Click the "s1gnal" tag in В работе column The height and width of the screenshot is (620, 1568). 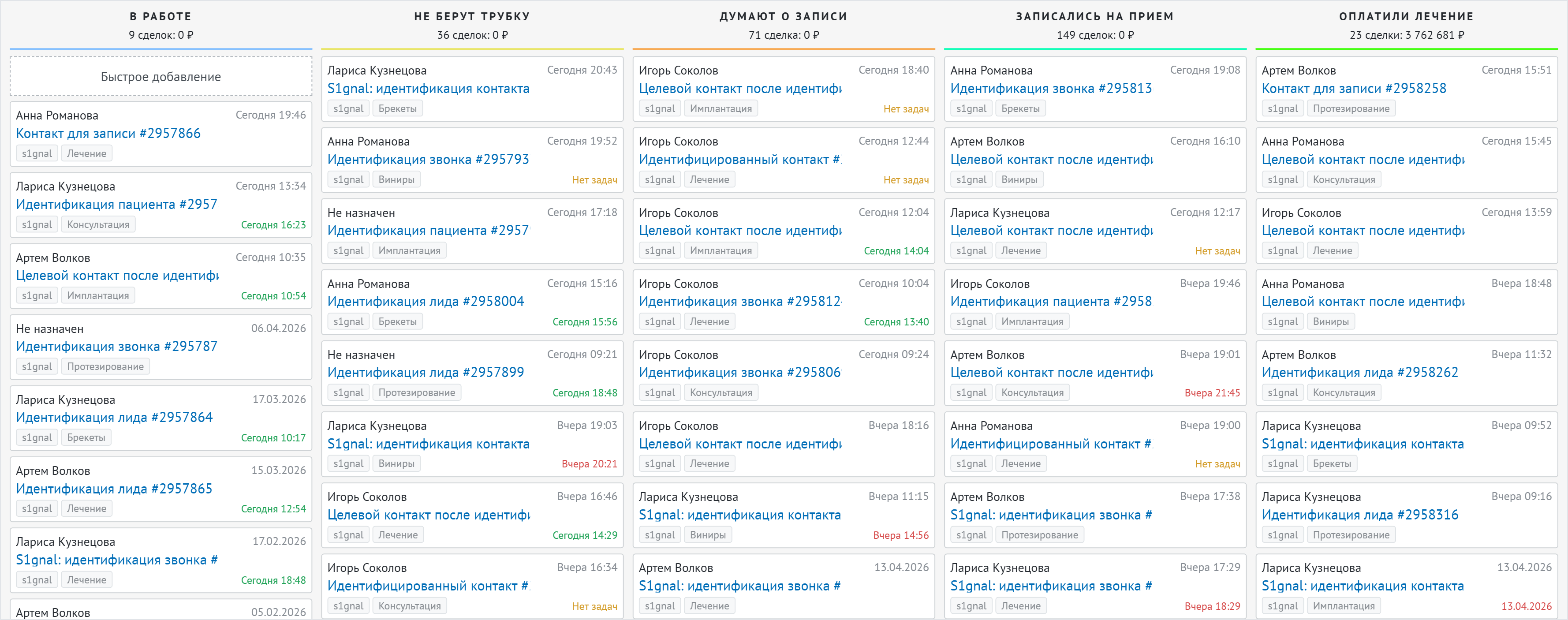(x=37, y=153)
